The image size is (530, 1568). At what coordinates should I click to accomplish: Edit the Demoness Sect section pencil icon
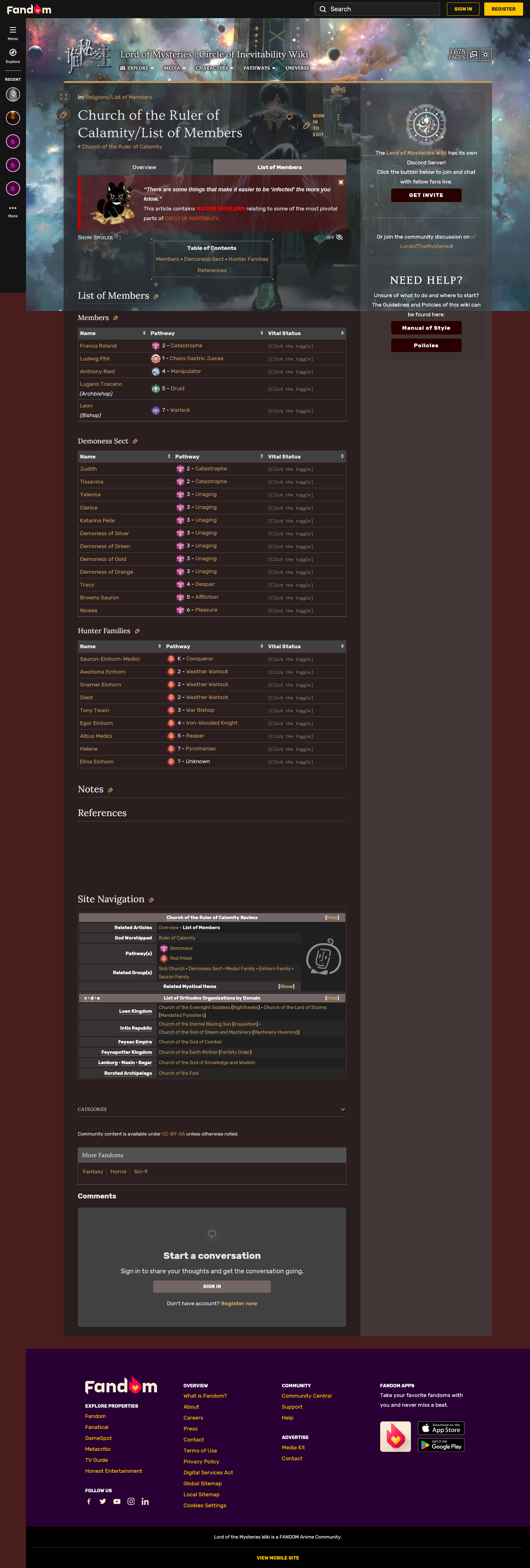tap(135, 441)
